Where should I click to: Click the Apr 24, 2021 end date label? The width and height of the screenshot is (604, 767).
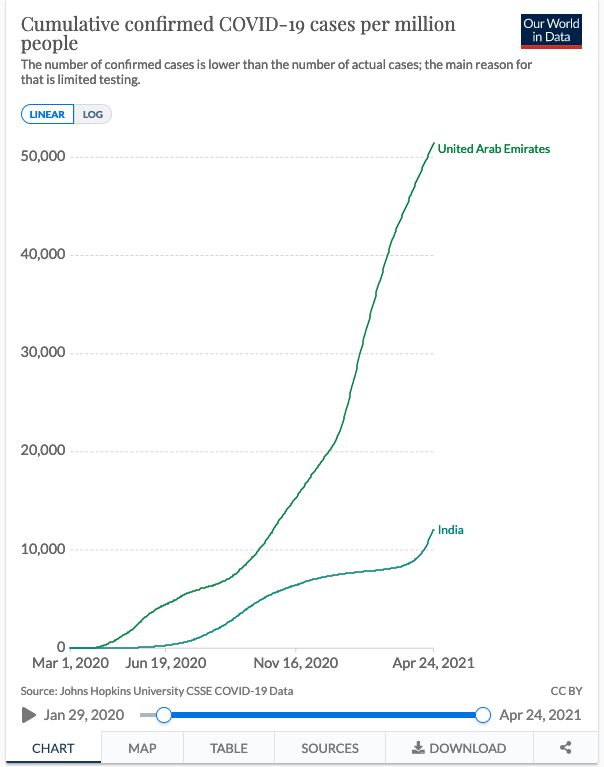(x=540, y=715)
